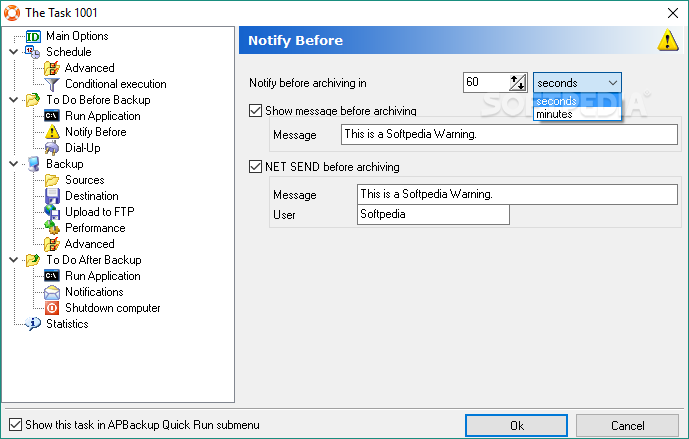Click the Sources folder icon
Image resolution: width=689 pixels, height=439 pixels.
[52, 180]
